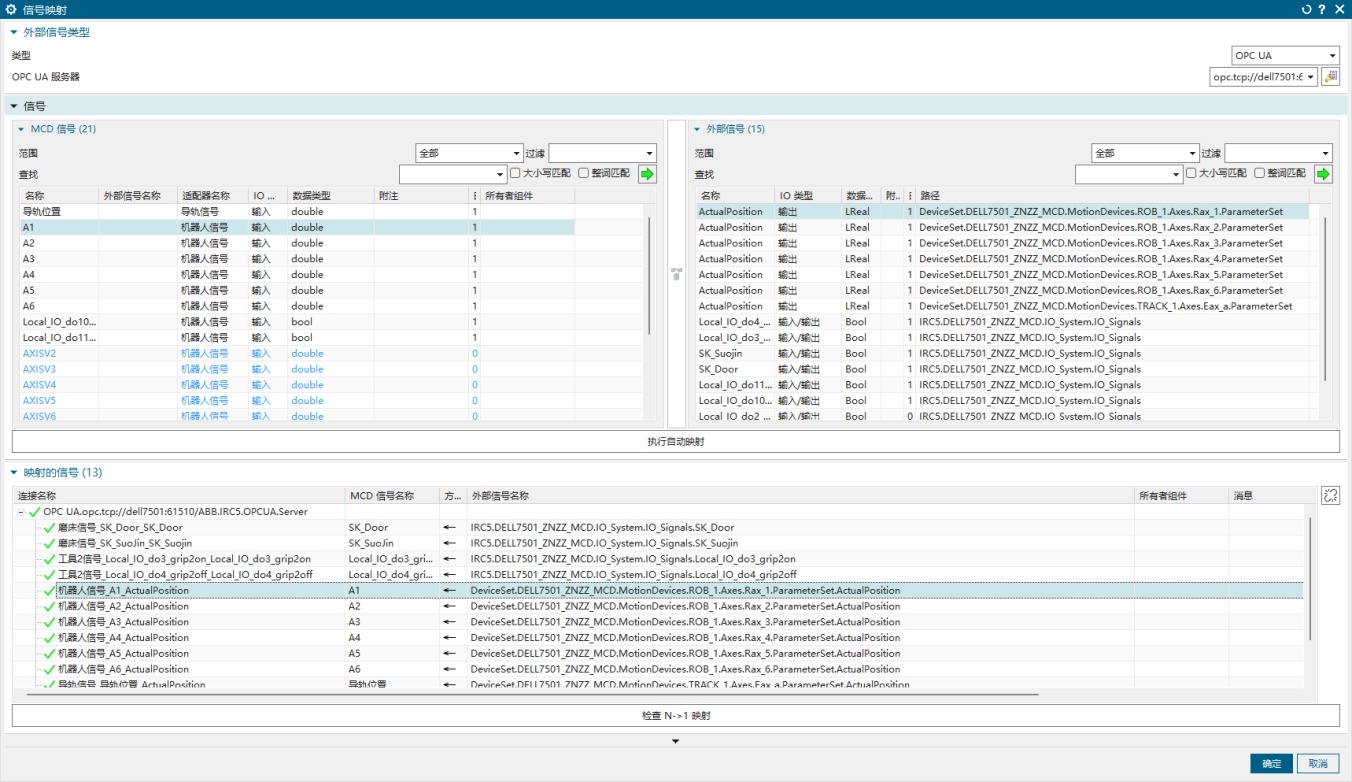Open help with the question mark icon
1352x782 pixels.
point(1322,9)
